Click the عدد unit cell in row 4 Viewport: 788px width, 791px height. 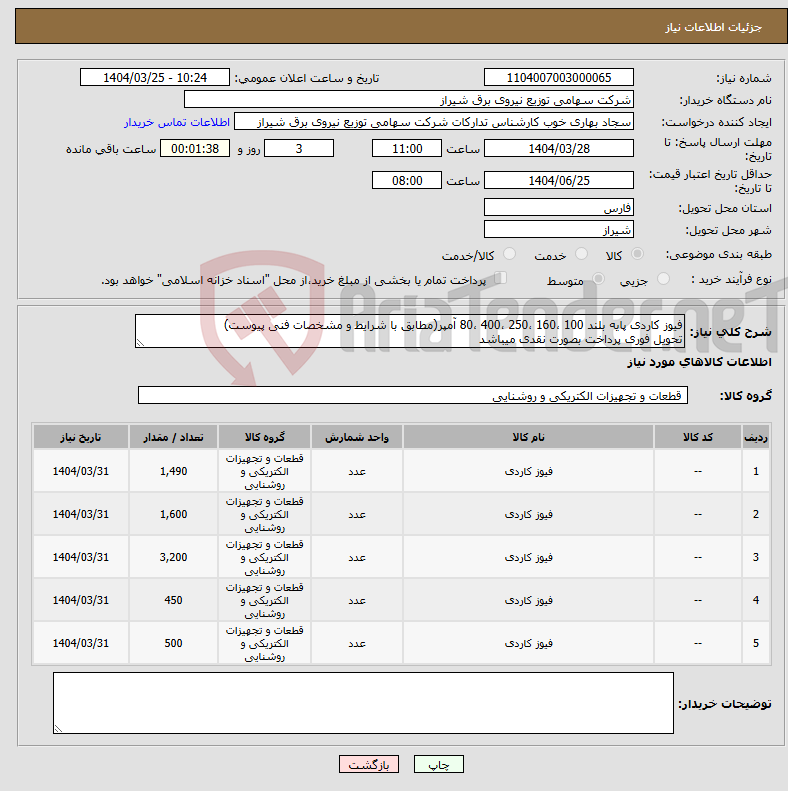(x=357, y=600)
